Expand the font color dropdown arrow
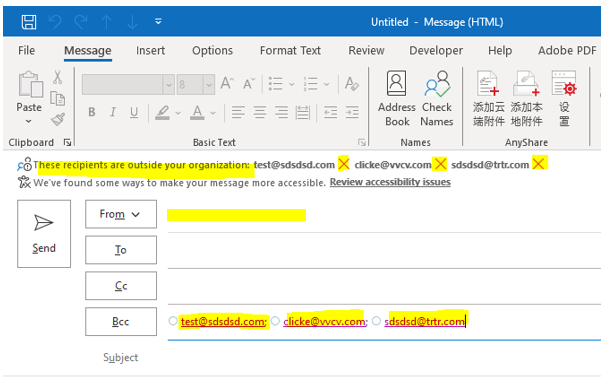The height and width of the screenshot is (387, 603). (213, 113)
